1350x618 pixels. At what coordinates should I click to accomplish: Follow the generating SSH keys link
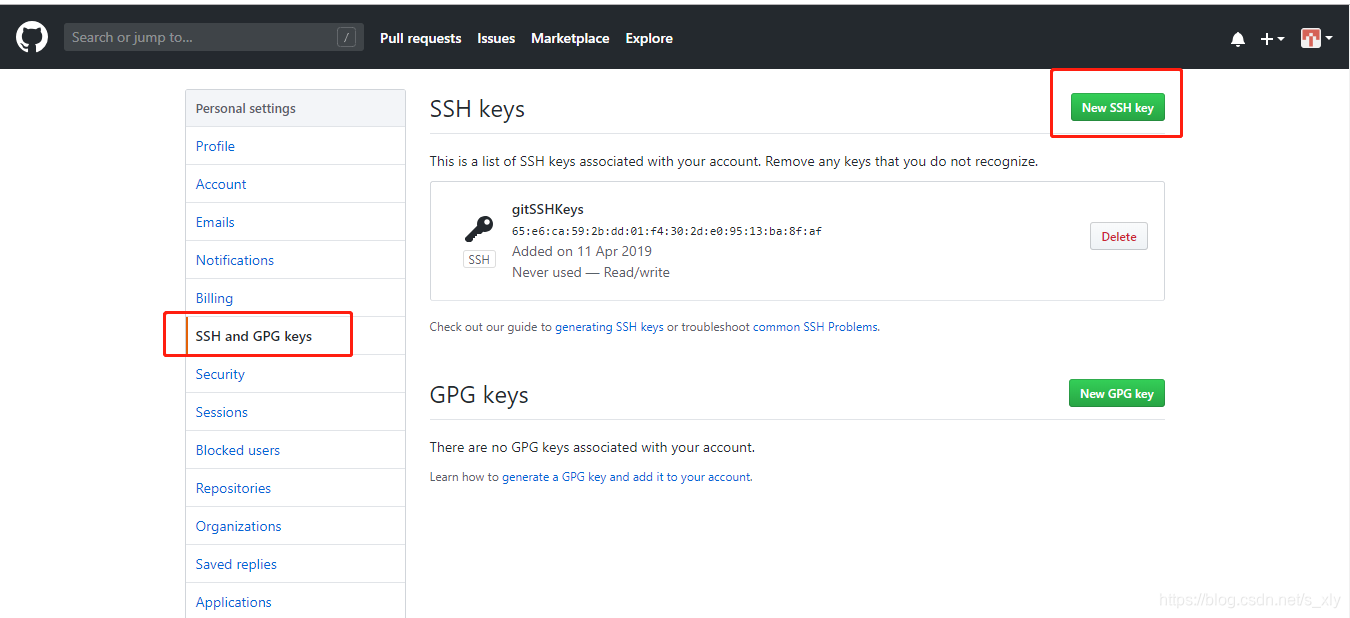pyautogui.click(x=609, y=327)
